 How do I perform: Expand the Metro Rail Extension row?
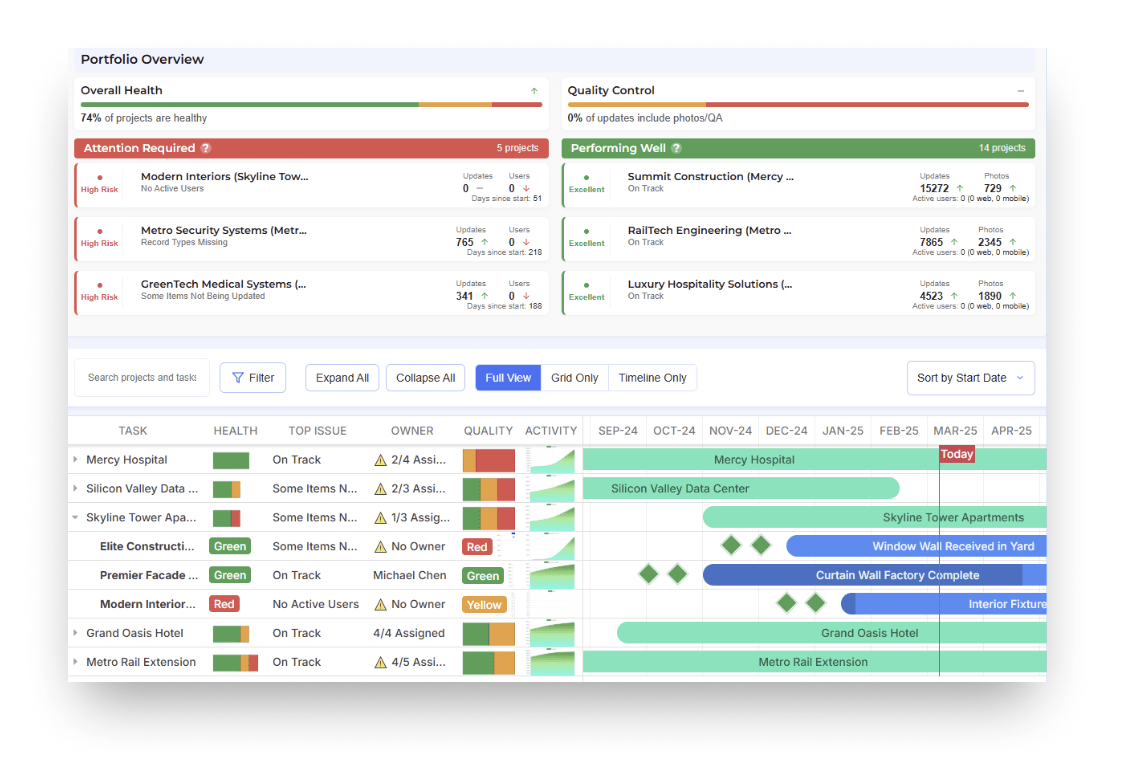75,661
